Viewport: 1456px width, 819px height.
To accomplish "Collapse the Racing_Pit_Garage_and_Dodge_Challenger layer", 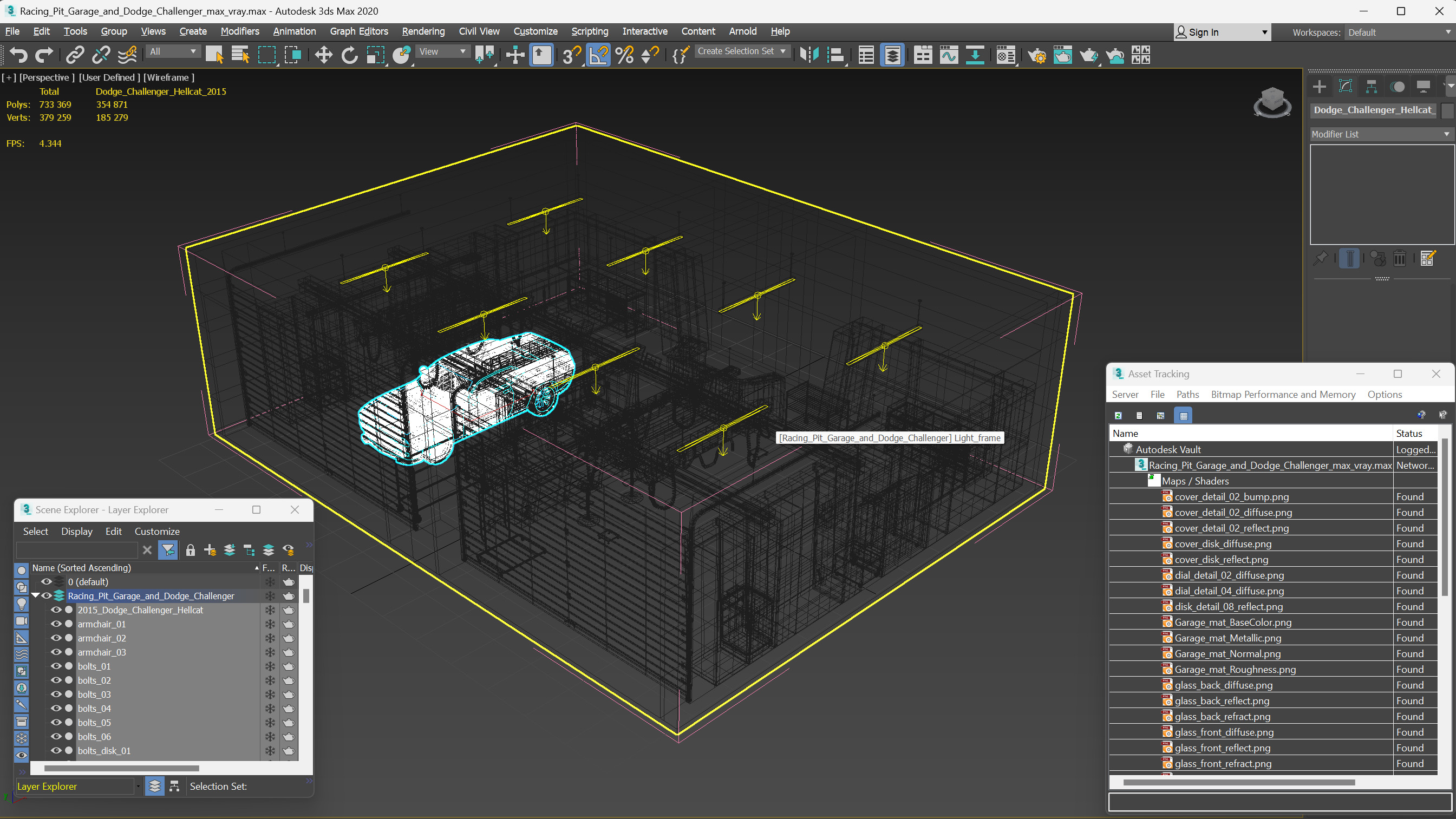I will tap(36, 595).
